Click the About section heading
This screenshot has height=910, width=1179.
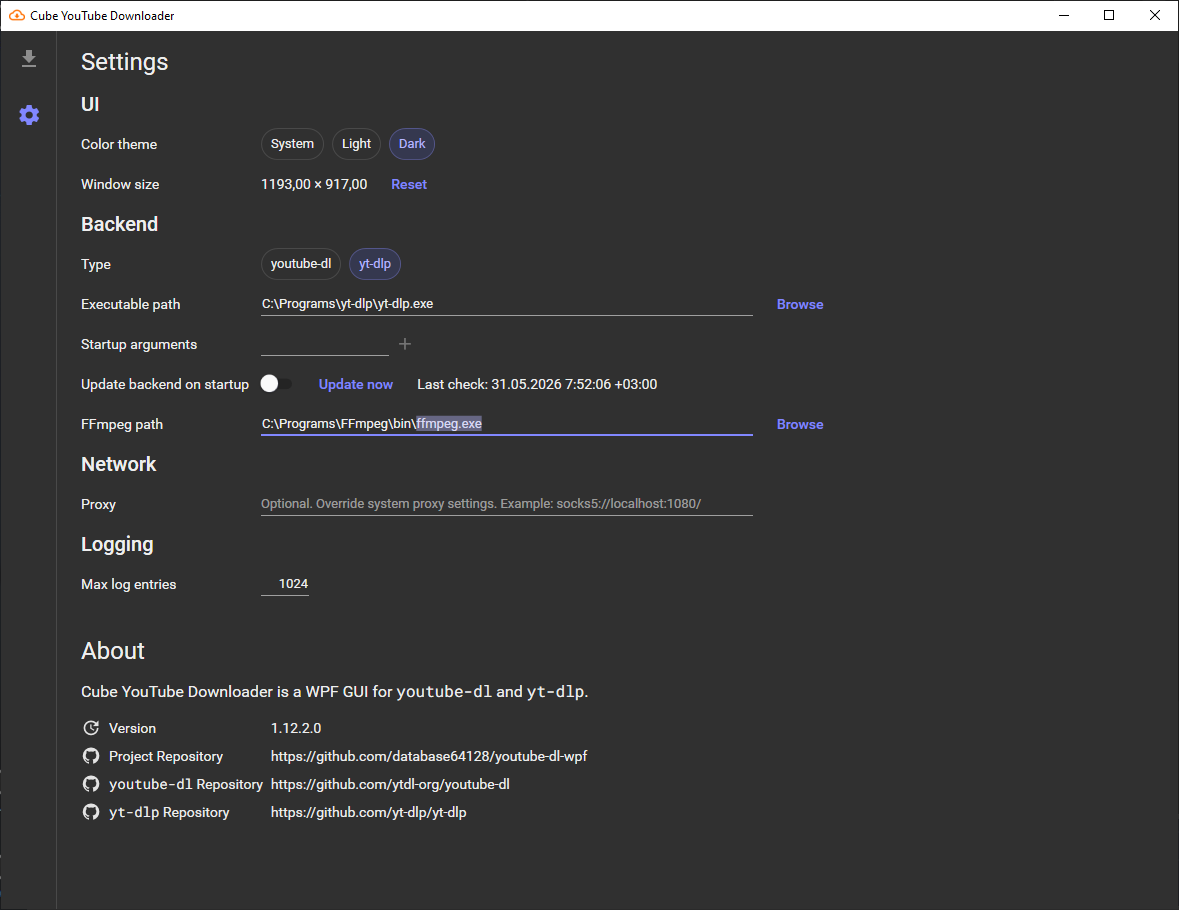(113, 651)
